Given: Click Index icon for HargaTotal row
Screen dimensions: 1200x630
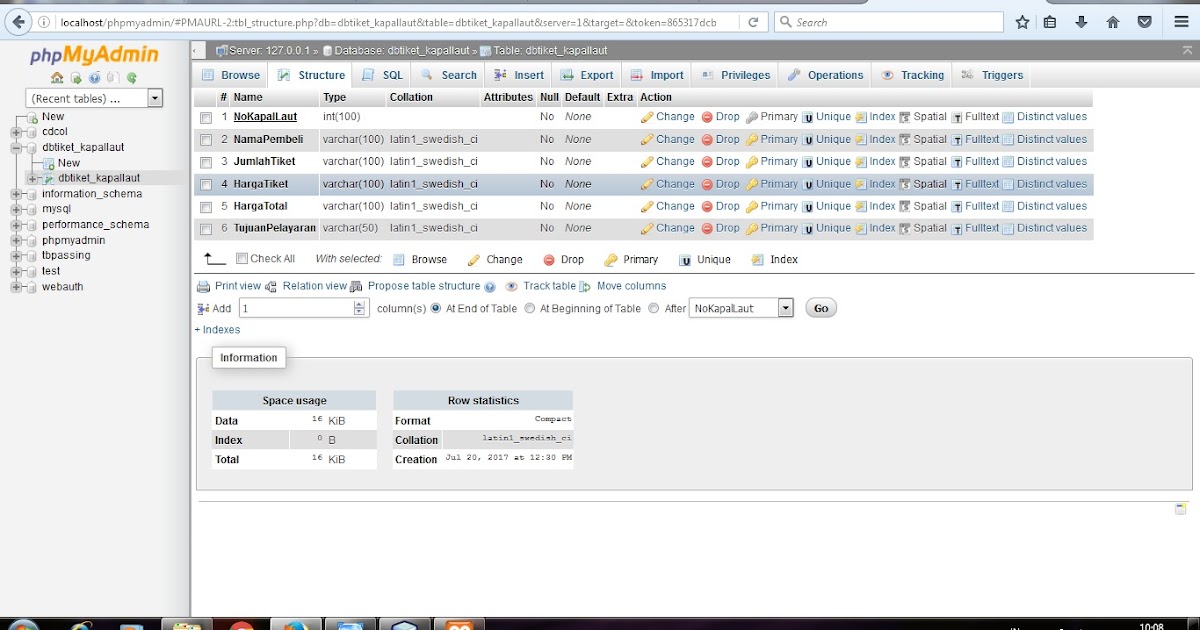Looking at the screenshot, I should click(x=861, y=207).
